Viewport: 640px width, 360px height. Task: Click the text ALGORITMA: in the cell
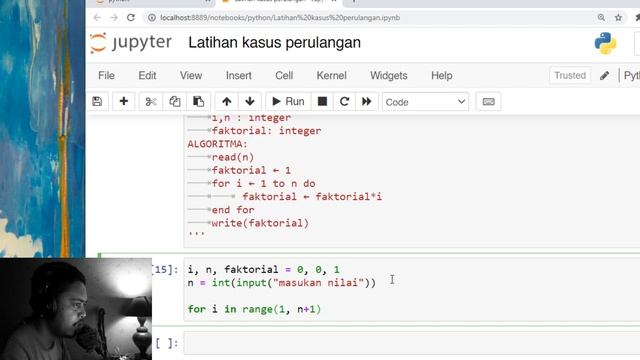(218, 144)
